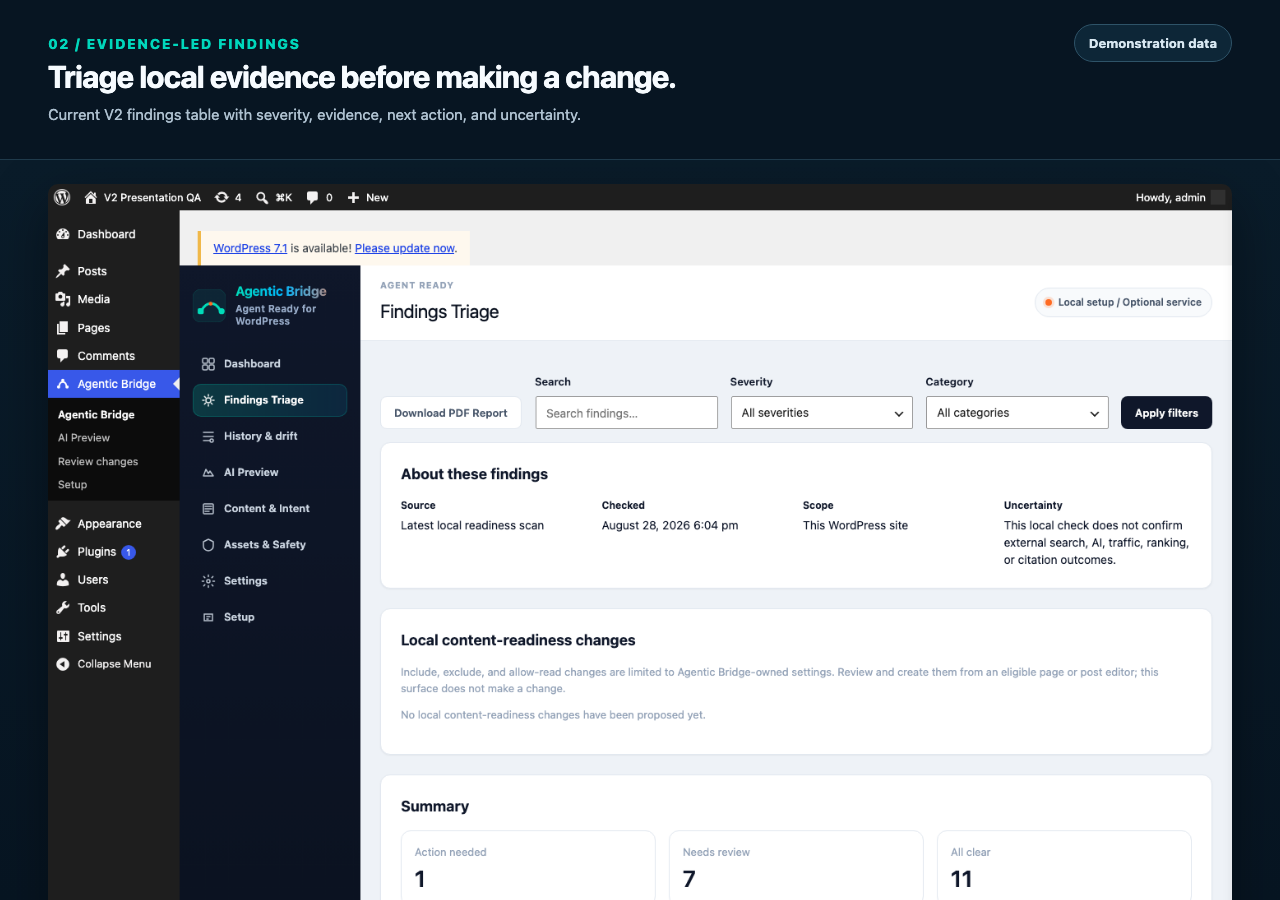Focus the Search findings input field
The width and height of the screenshot is (1280, 900).
pos(627,413)
